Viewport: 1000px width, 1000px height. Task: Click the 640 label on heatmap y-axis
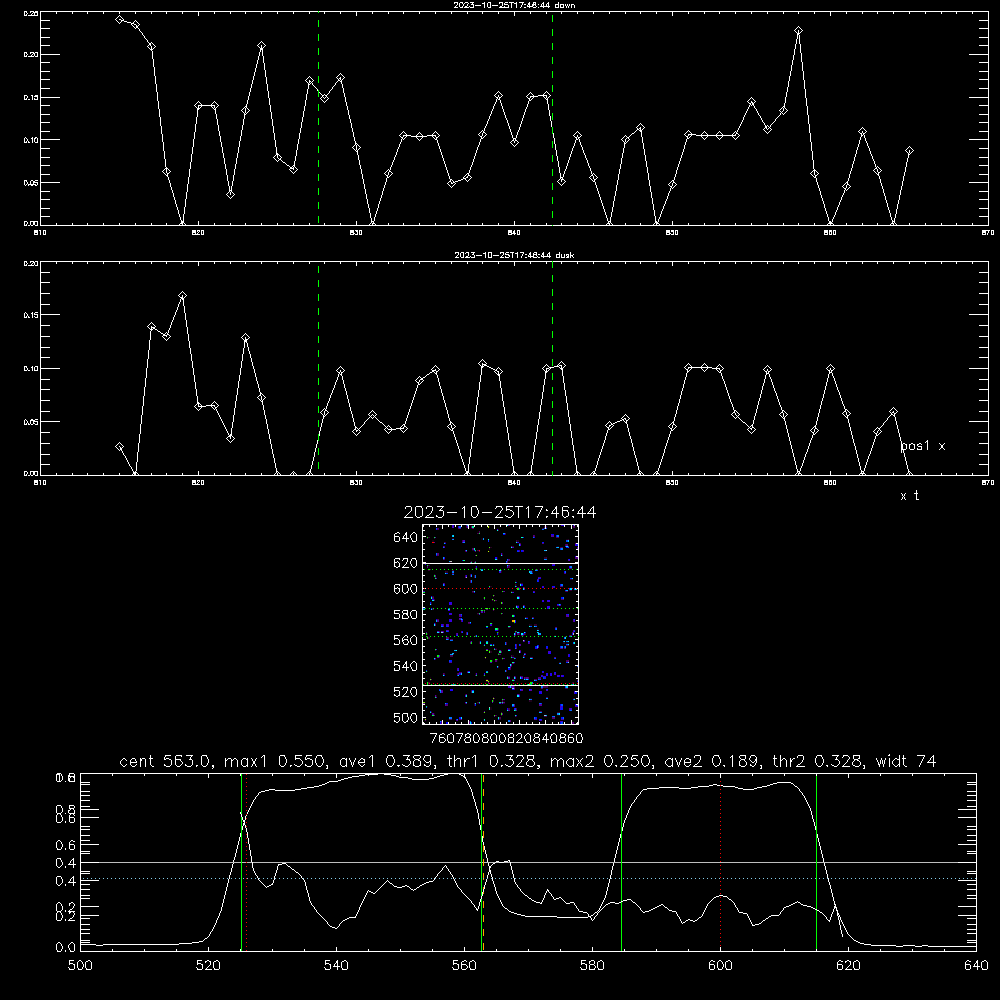[406, 538]
